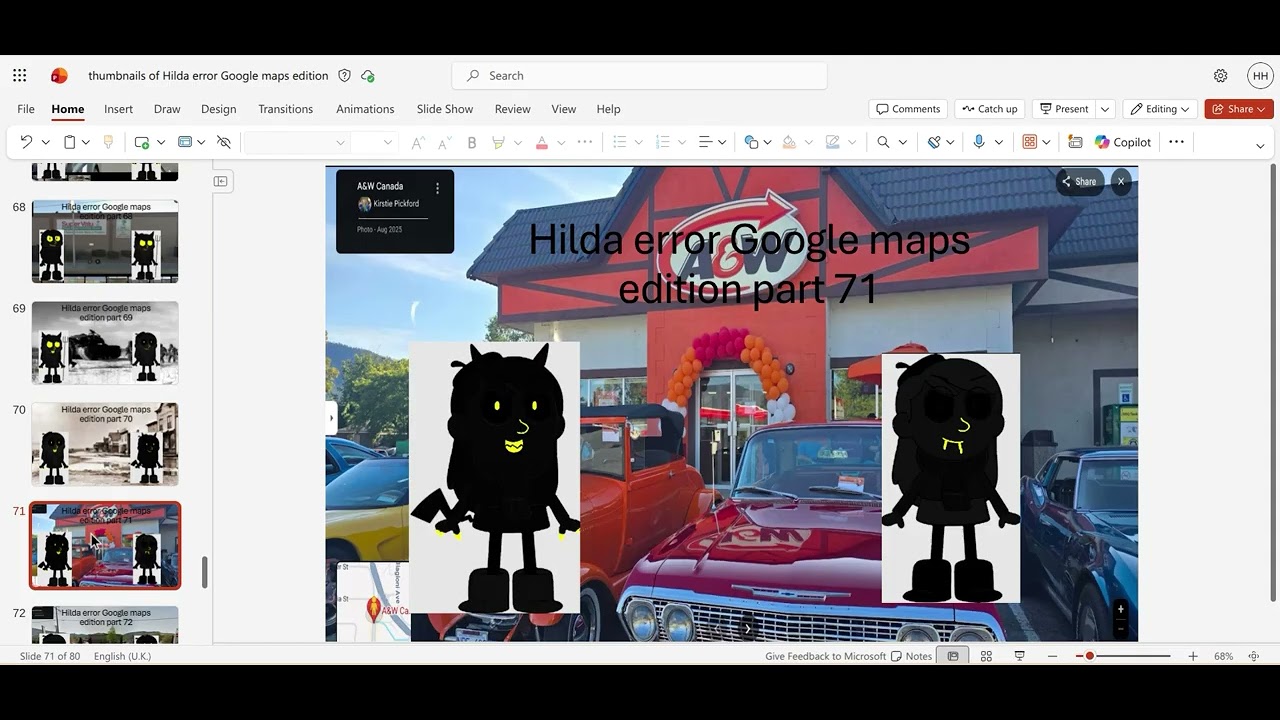This screenshot has width=1280, height=720.
Task: Open the settings gear icon
Action: pos(1220,76)
